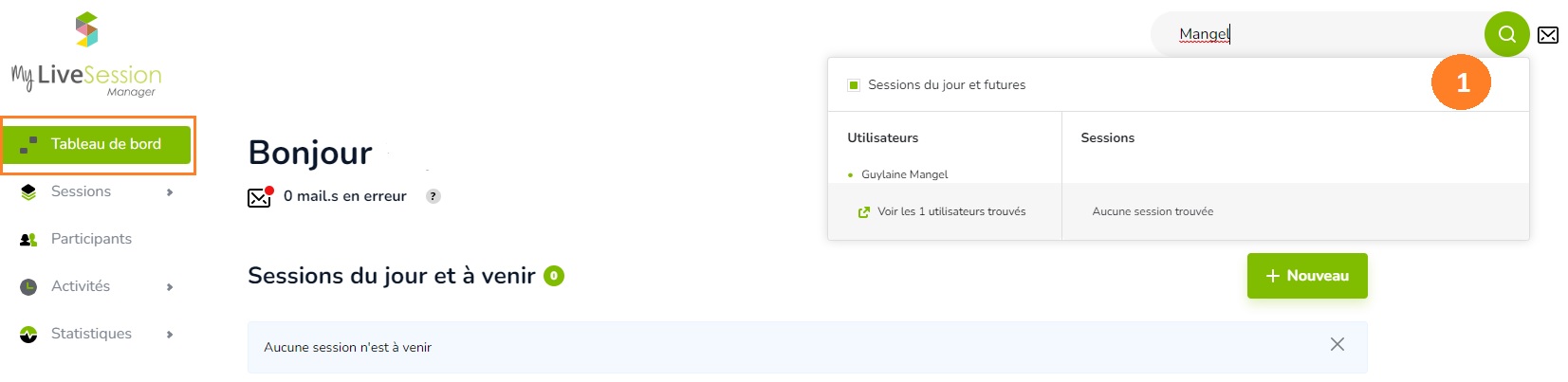Click the Nouveau button
The width and height of the screenshot is (1568, 382).
(1307, 276)
